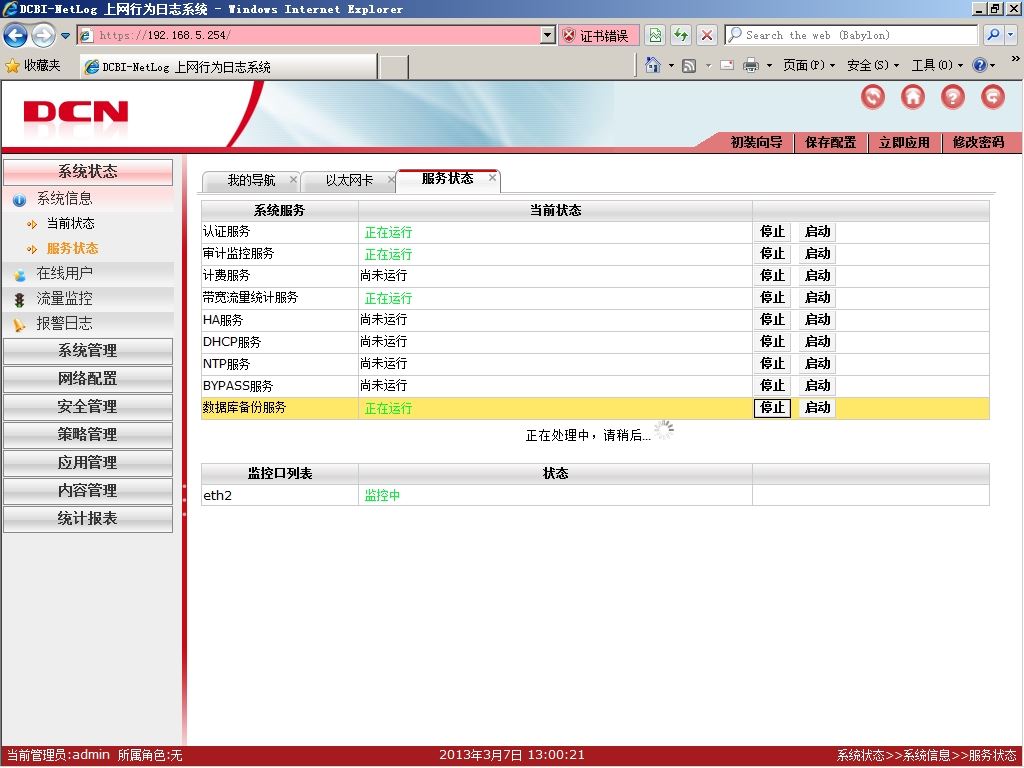Viewport: 1024px width, 768px height.
Task: Open 在线用户 in the sidebar
Action: [64, 274]
